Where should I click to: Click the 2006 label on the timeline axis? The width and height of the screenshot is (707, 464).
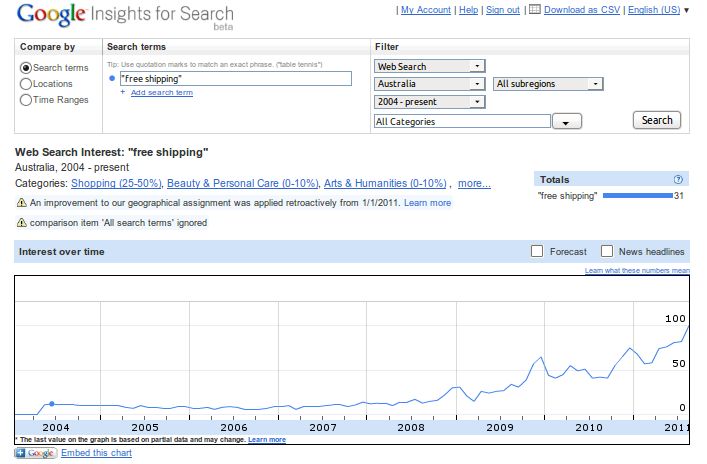coord(234,427)
